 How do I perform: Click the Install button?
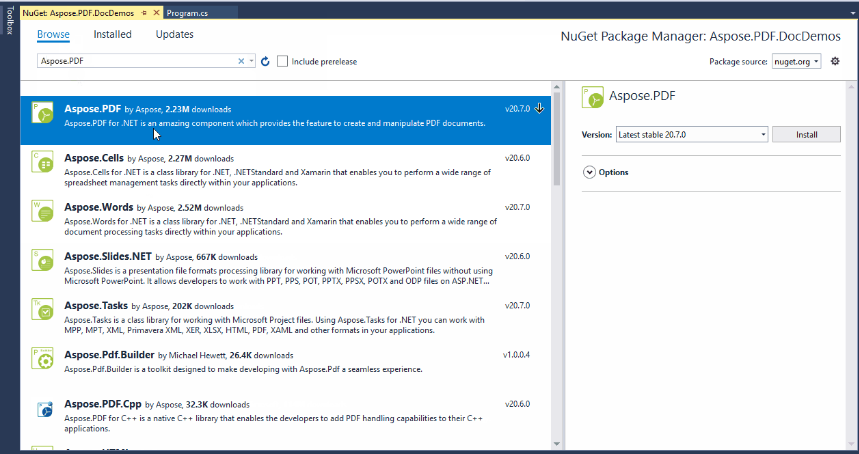click(x=806, y=134)
